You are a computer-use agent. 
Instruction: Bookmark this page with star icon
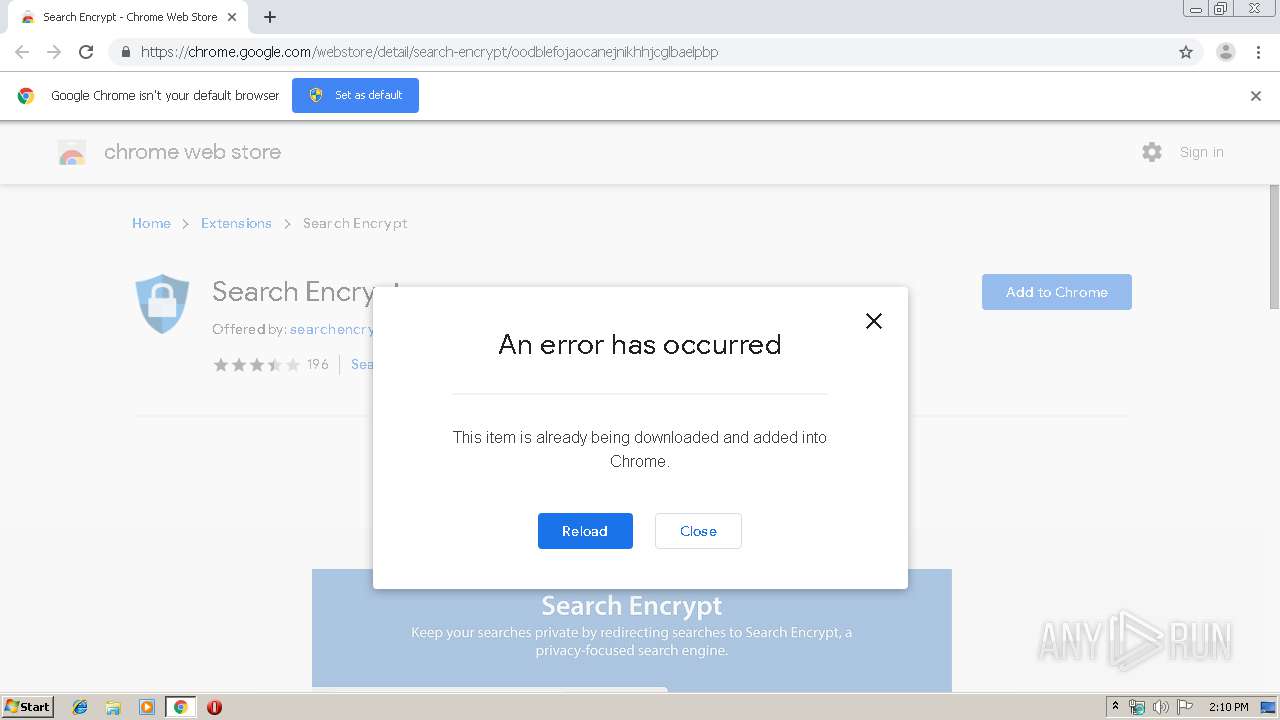point(1186,52)
